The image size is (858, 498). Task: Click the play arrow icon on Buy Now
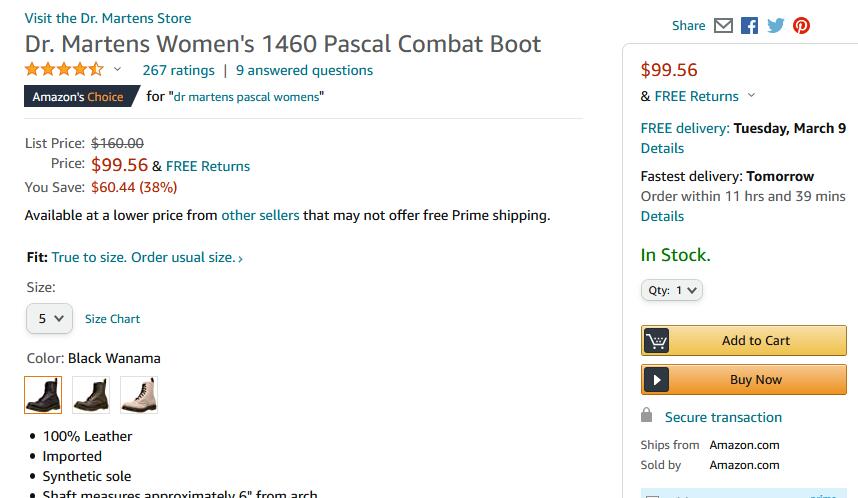point(656,380)
